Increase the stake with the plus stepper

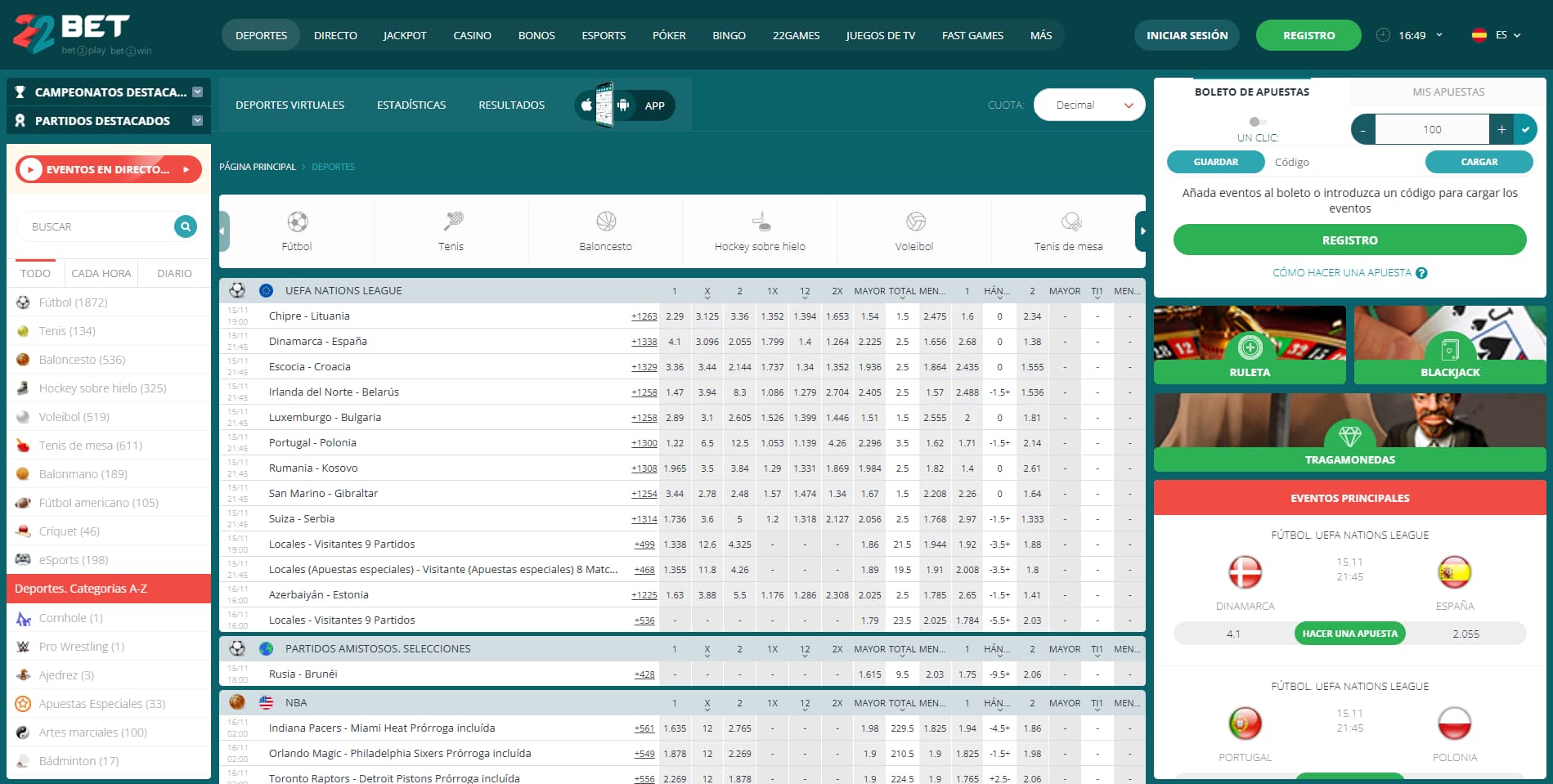click(x=1501, y=129)
